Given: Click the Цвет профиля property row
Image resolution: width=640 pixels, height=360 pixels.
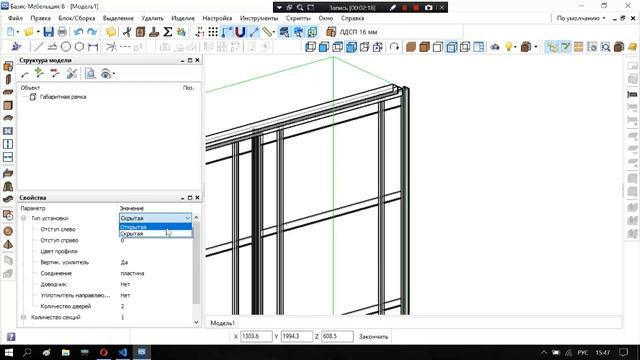Looking at the screenshot, I should (106, 251).
